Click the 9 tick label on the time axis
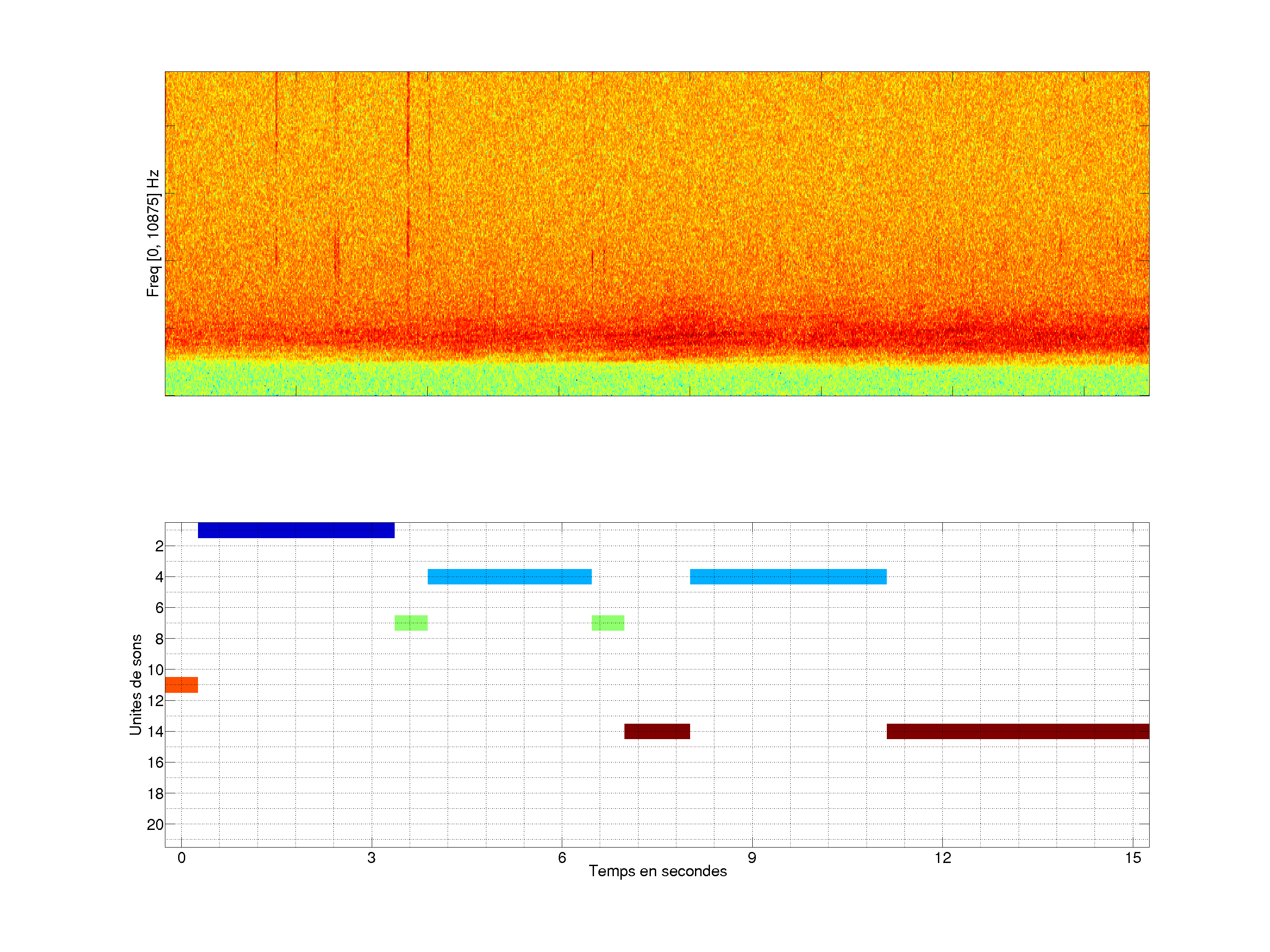Viewport: 1270px width, 952px height. (x=752, y=859)
